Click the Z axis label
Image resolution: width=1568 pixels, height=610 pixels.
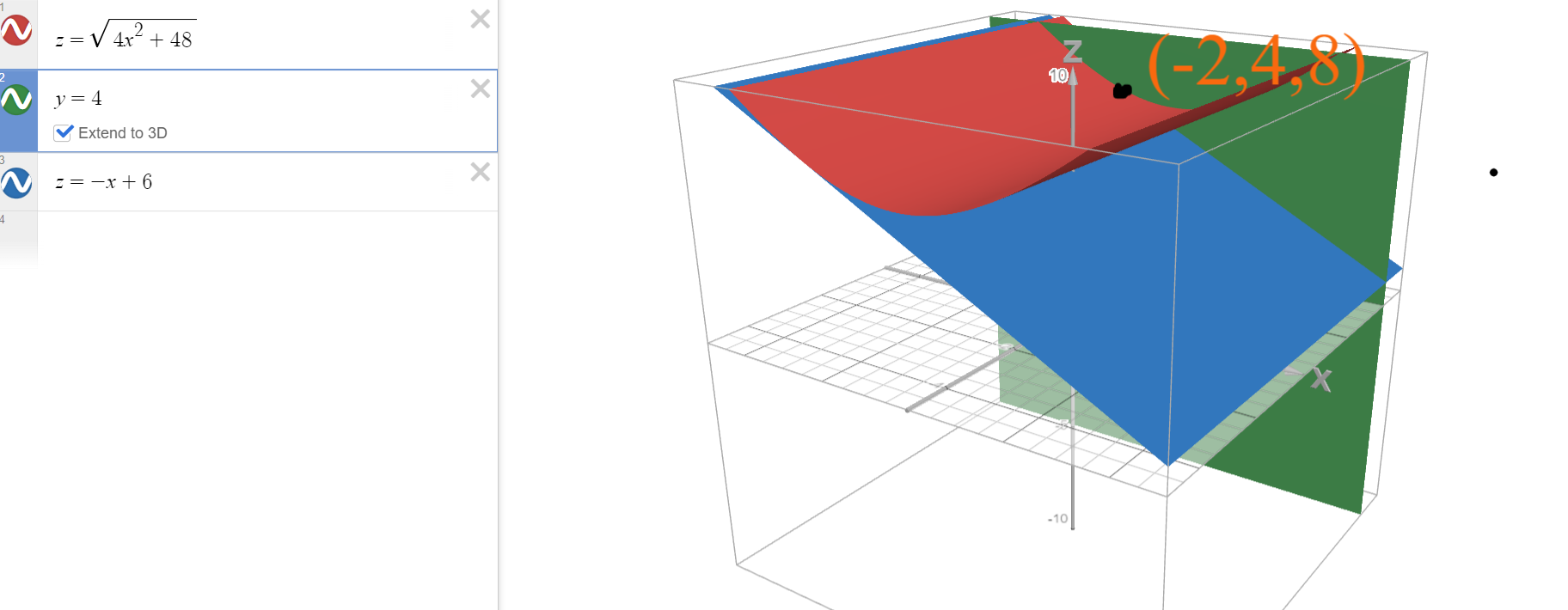1072,52
